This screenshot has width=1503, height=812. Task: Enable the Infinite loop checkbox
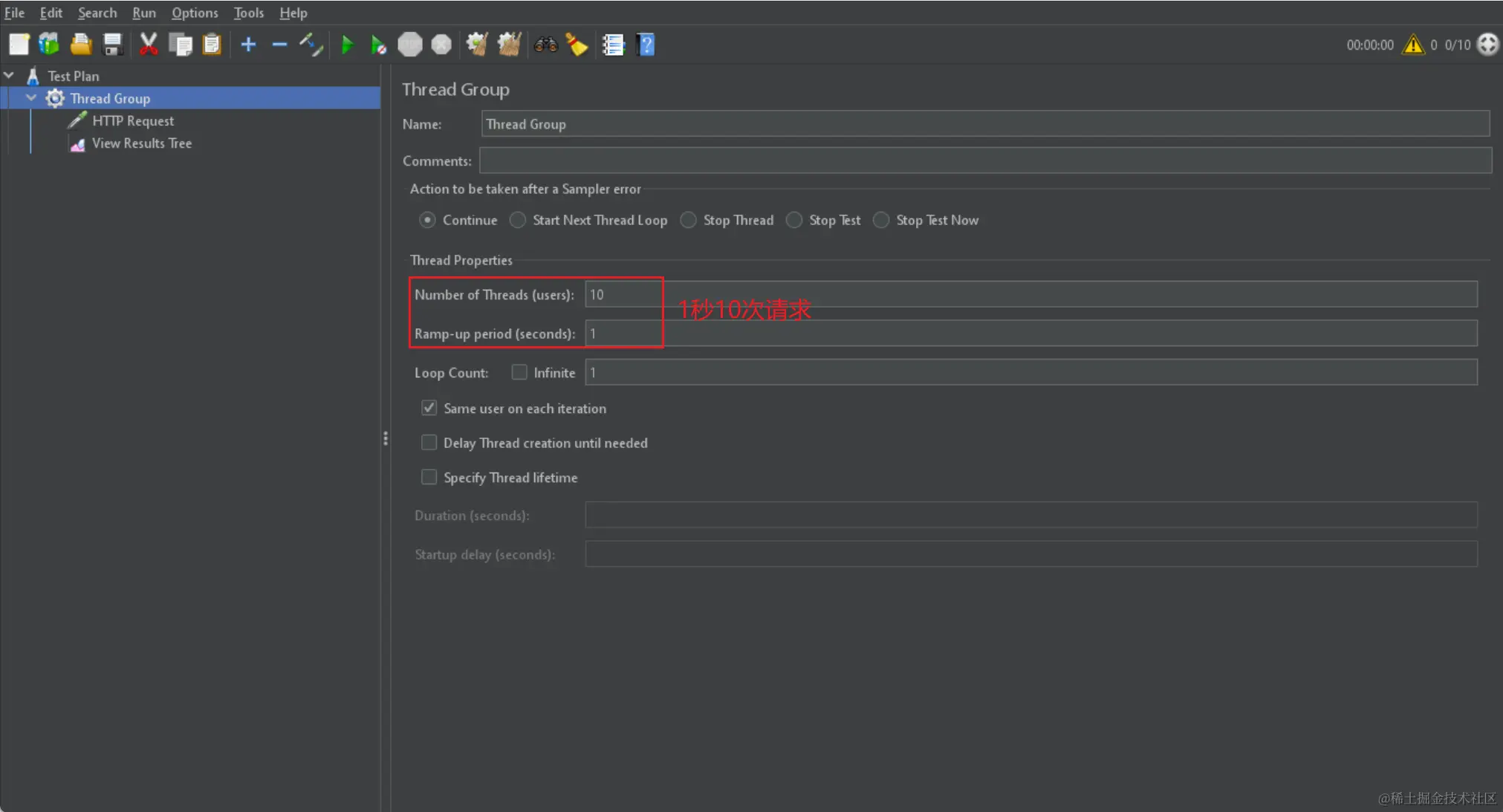pos(519,372)
